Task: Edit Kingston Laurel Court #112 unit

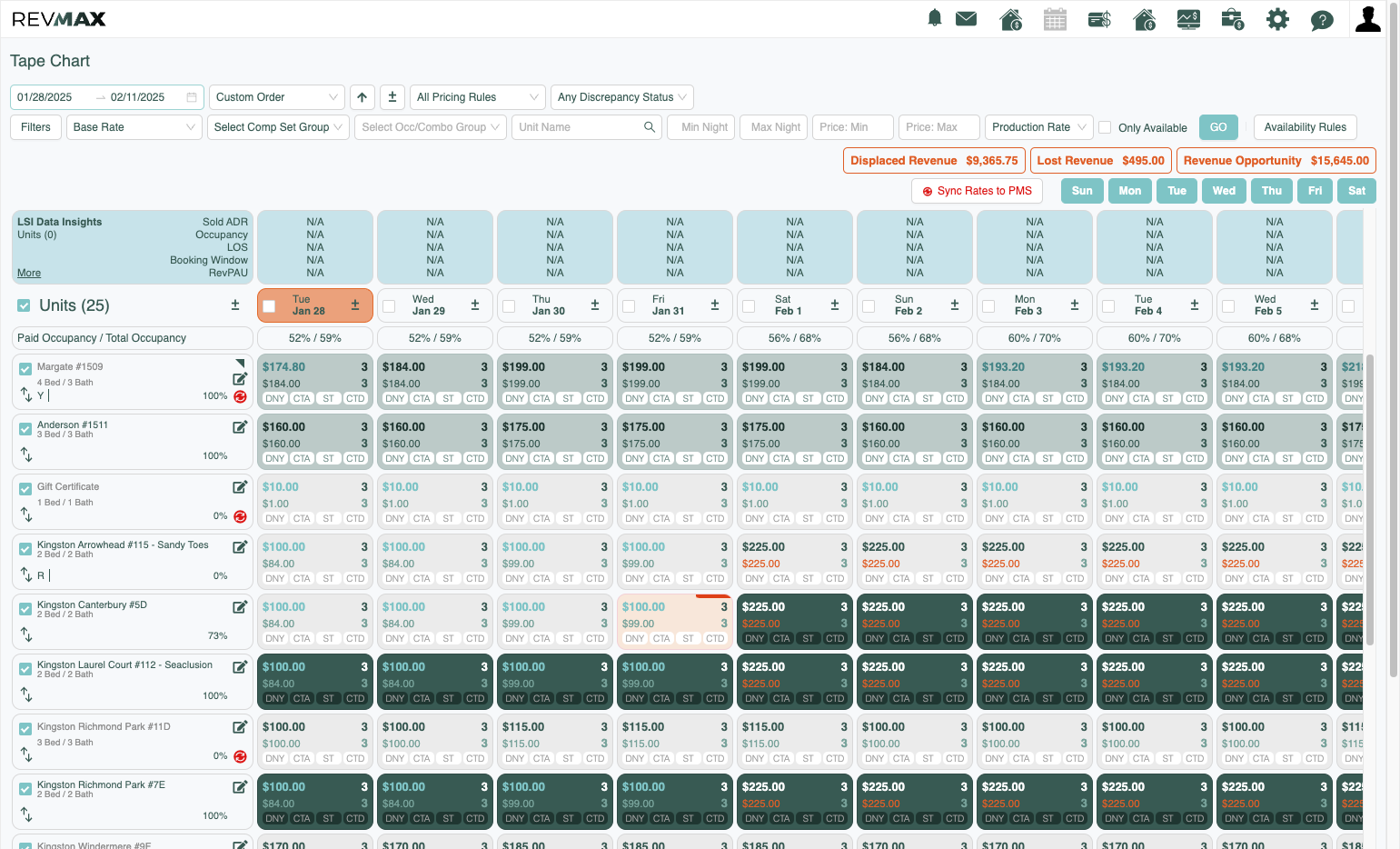Action: [240, 666]
